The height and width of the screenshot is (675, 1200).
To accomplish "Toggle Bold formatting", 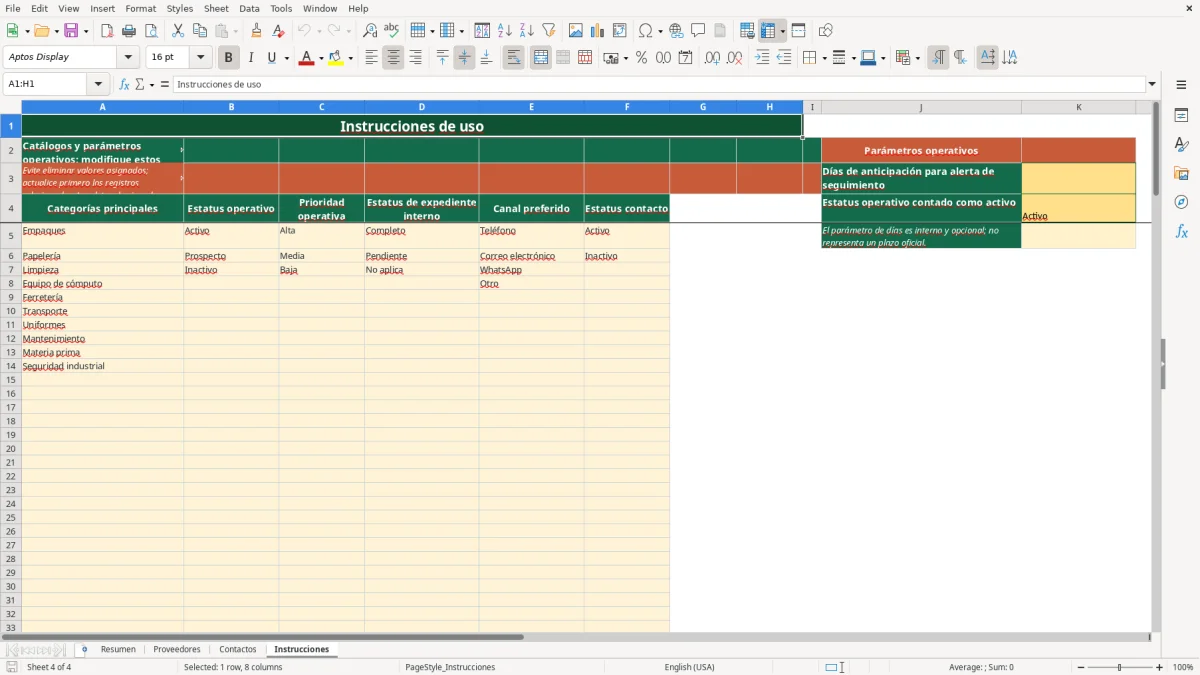I will coord(228,58).
